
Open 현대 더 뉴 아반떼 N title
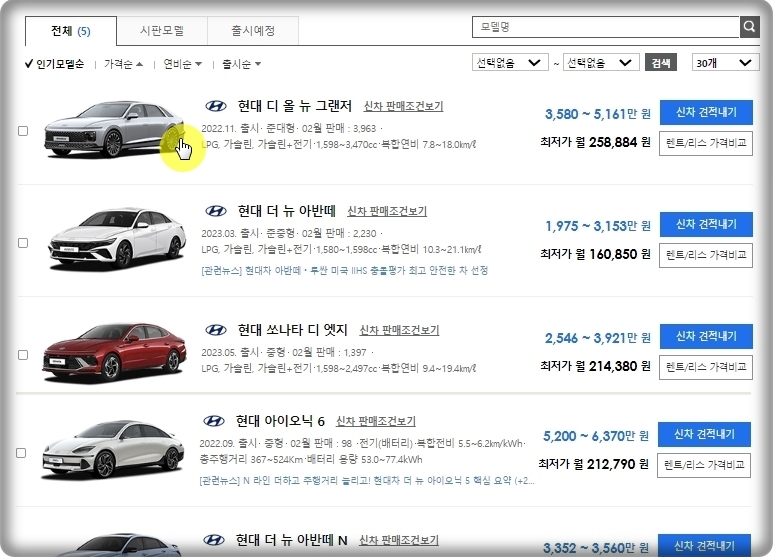click(291, 540)
